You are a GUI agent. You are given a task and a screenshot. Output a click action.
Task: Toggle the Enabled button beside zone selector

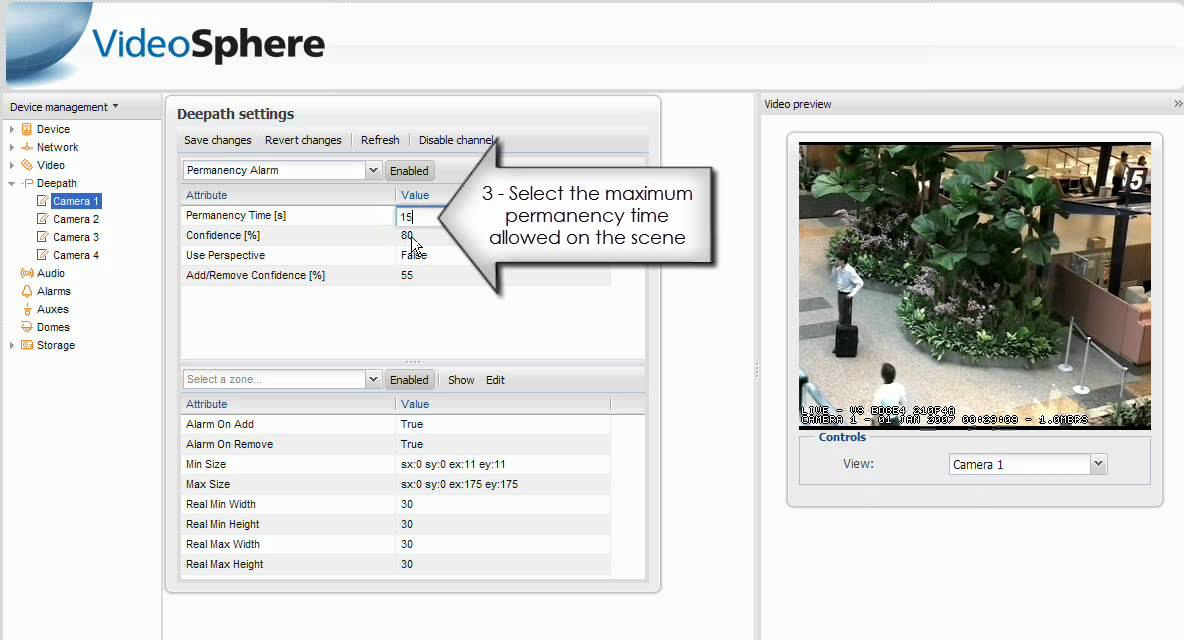pos(409,380)
